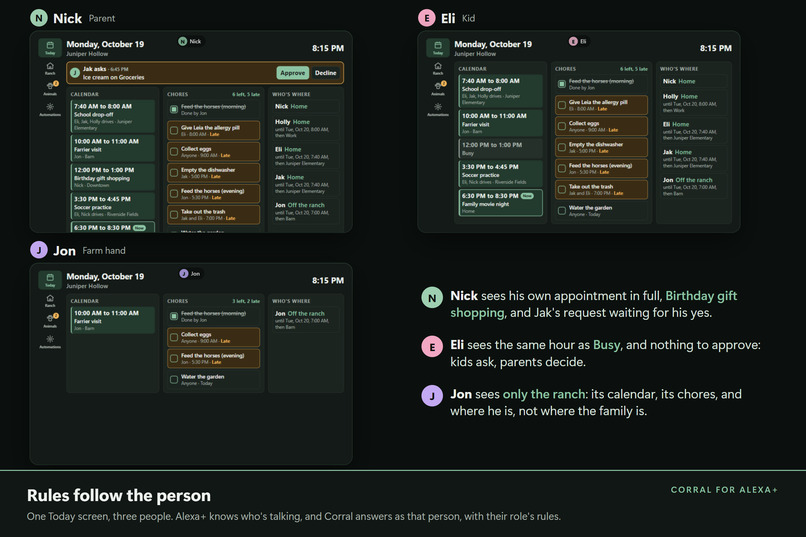The height and width of the screenshot is (537, 806).
Task: Check 'Empty the dishwasher' in Nick's chores
Action: pyautogui.click(x=174, y=173)
